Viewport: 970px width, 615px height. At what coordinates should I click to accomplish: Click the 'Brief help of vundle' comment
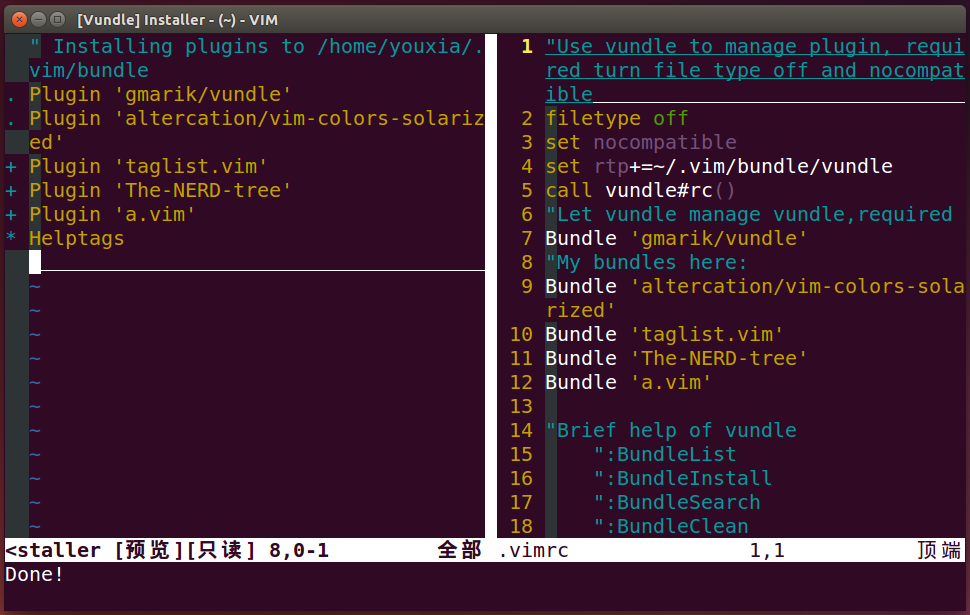671,431
